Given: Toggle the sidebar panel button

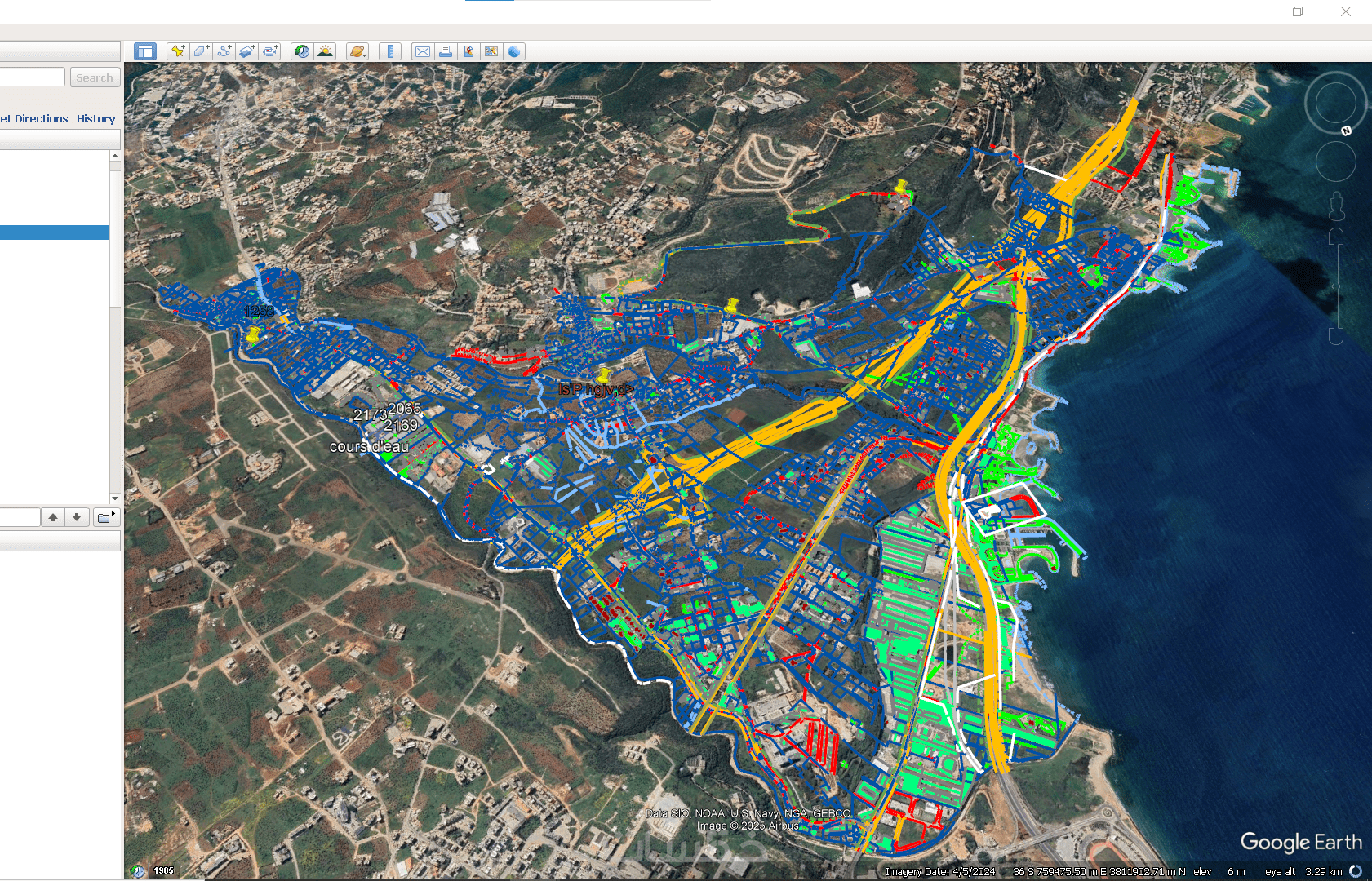Looking at the screenshot, I should click(145, 51).
